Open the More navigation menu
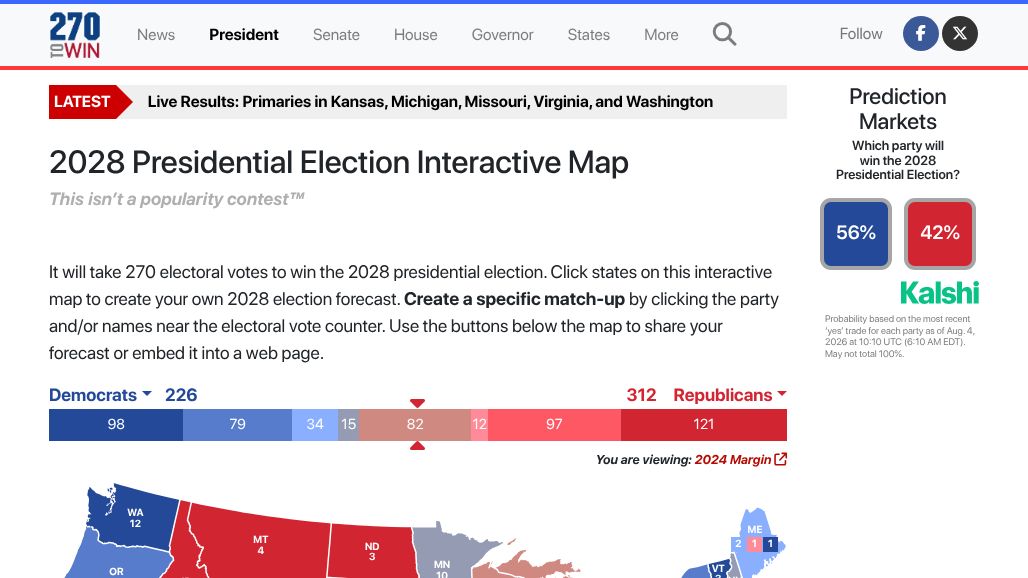This screenshot has height=578, width=1028. tap(661, 35)
